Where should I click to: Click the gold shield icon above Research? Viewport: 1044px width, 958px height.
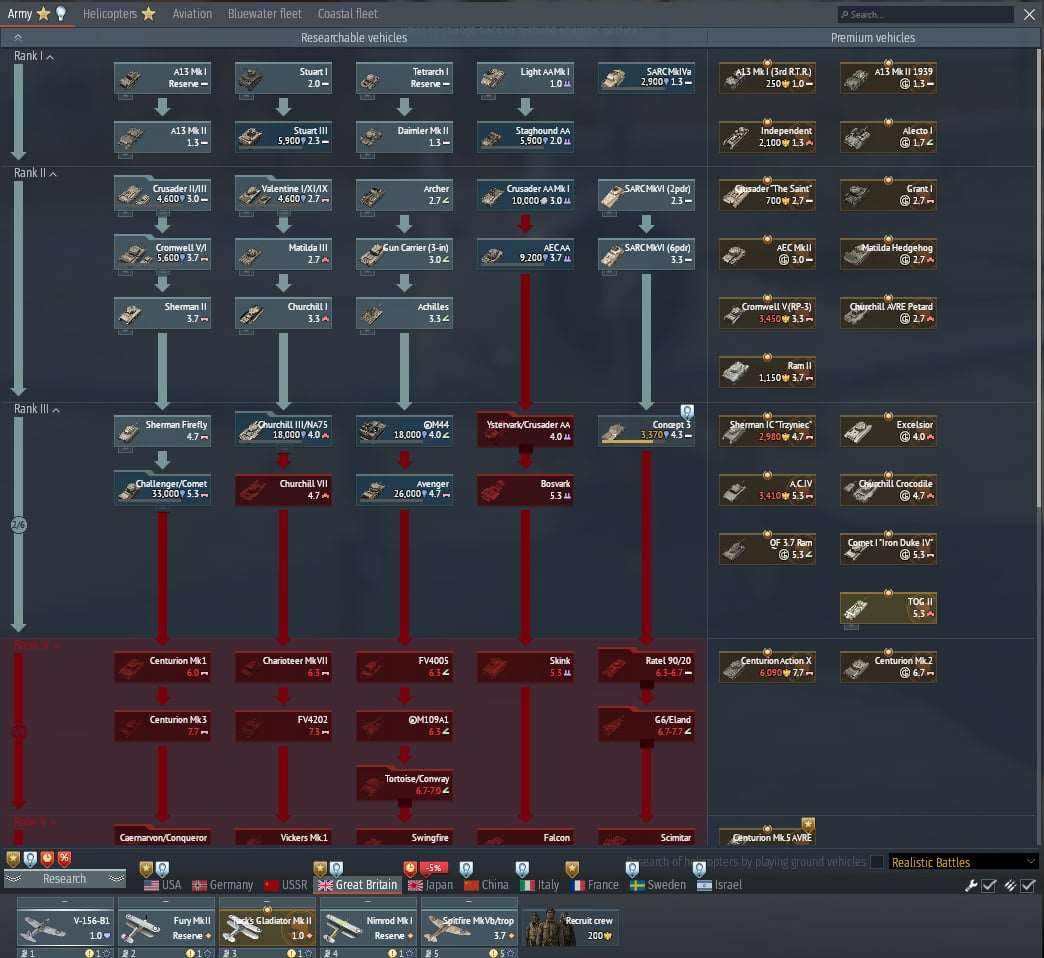coord(13,859)
